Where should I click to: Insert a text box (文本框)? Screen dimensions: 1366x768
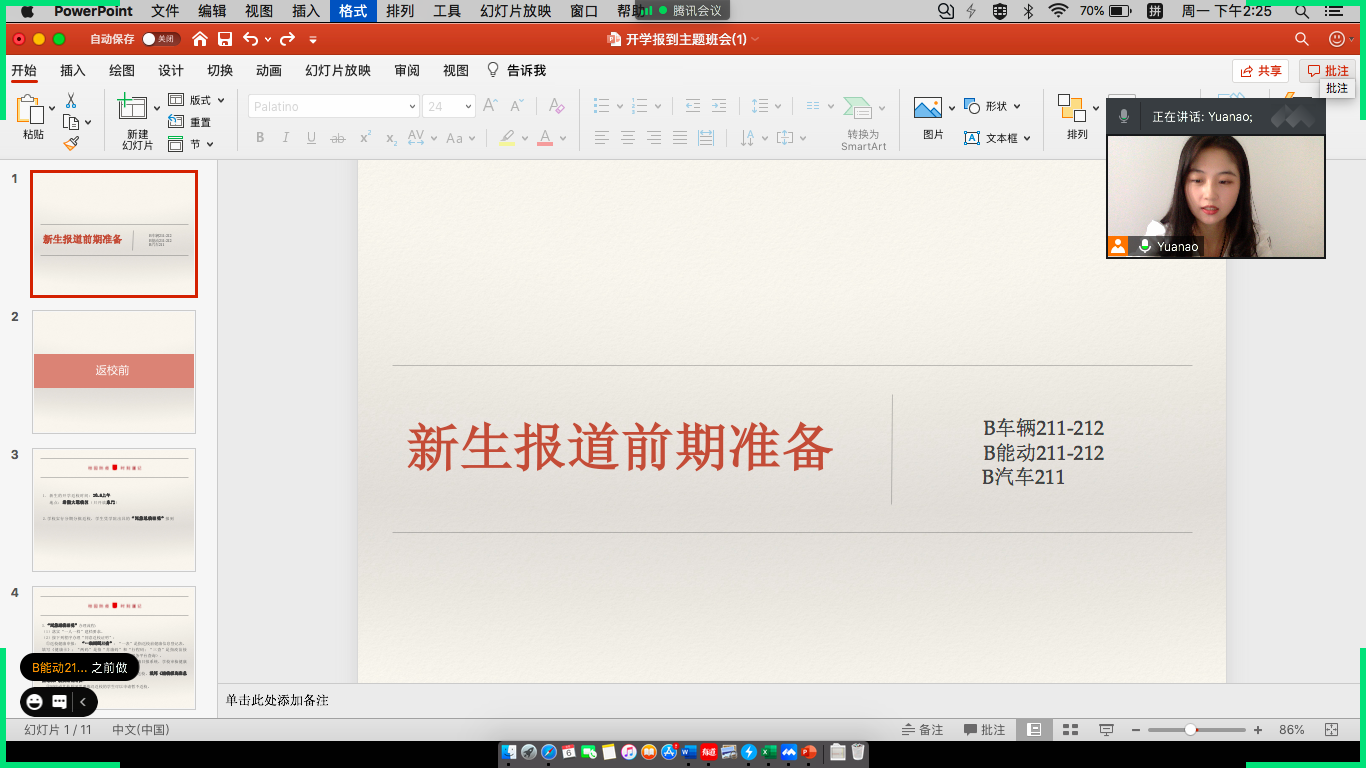point(990,138)
